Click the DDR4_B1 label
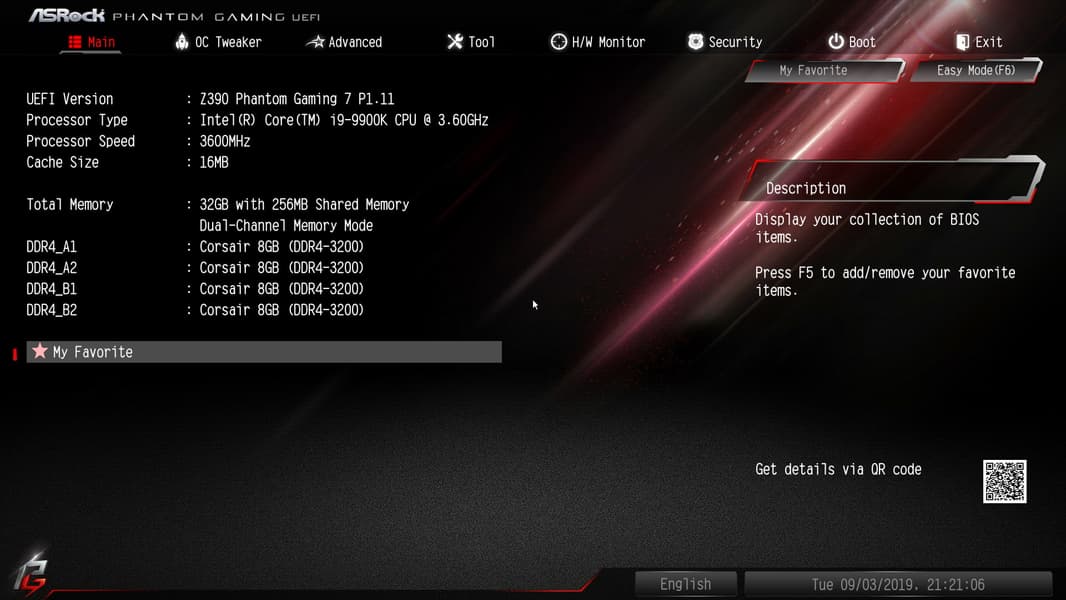Viewport: 1066px width, 600px height. click(x=51, y=289)
